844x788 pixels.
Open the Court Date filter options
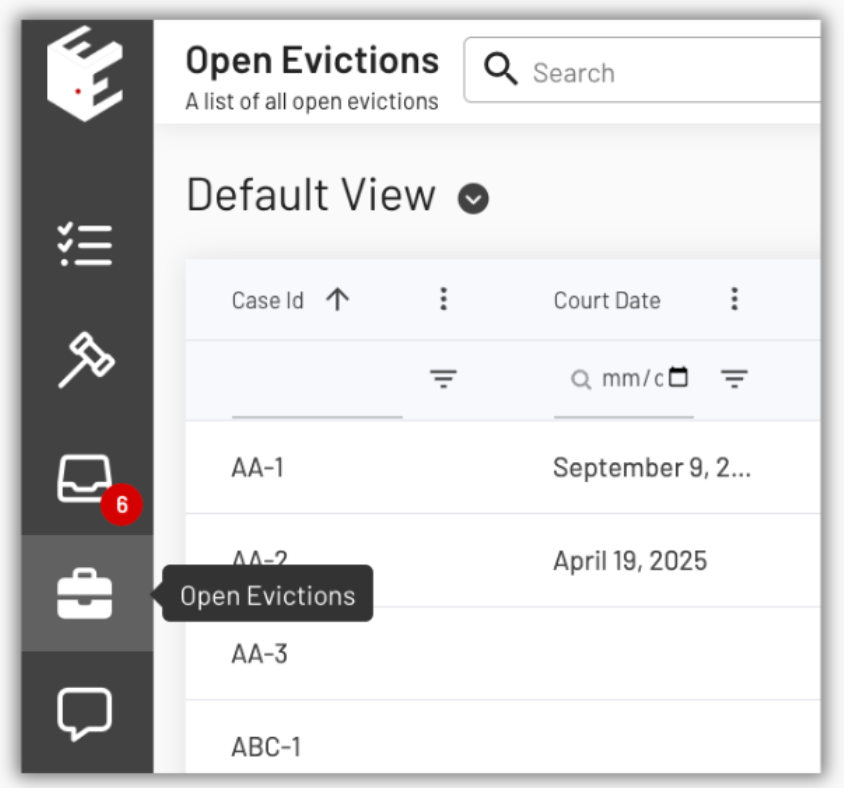pos(734,378)
